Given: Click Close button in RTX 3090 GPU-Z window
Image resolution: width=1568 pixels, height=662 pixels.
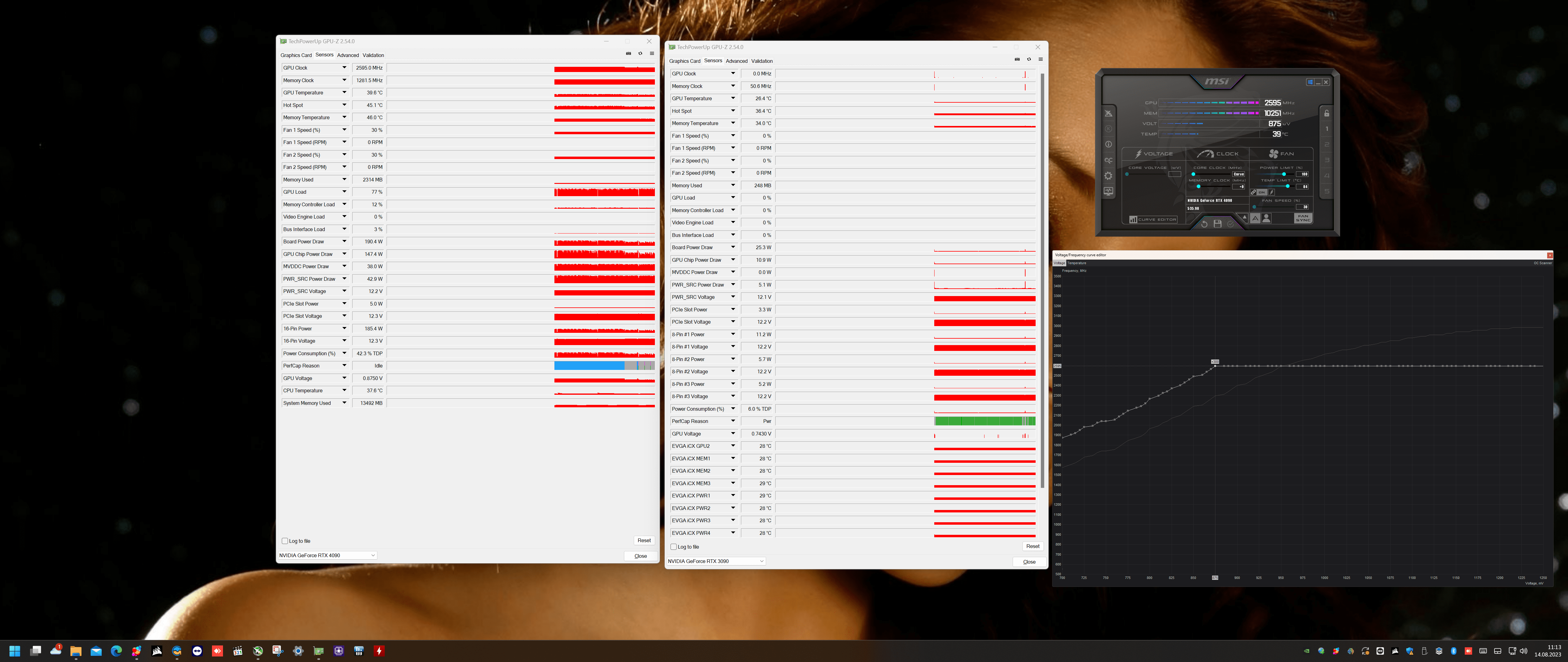Looking at the screenshot, I should tap(1029, 561).
